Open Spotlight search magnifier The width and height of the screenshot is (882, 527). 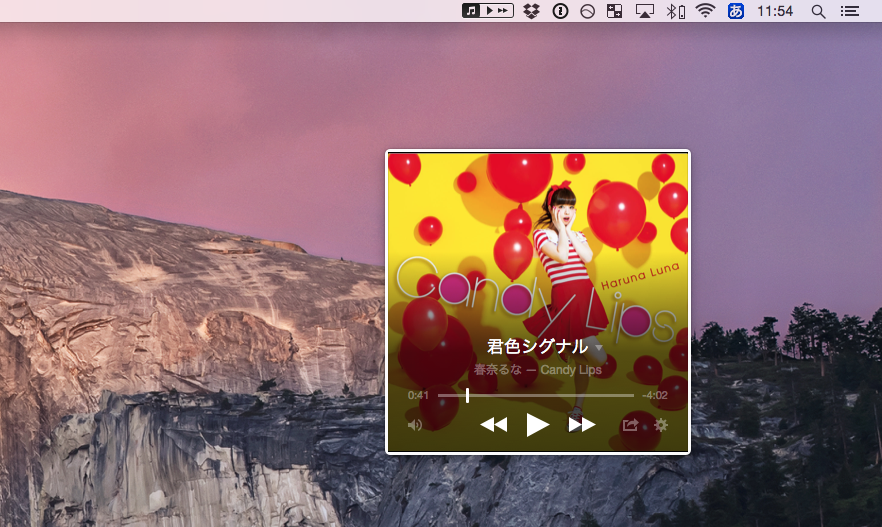(818, 11)
